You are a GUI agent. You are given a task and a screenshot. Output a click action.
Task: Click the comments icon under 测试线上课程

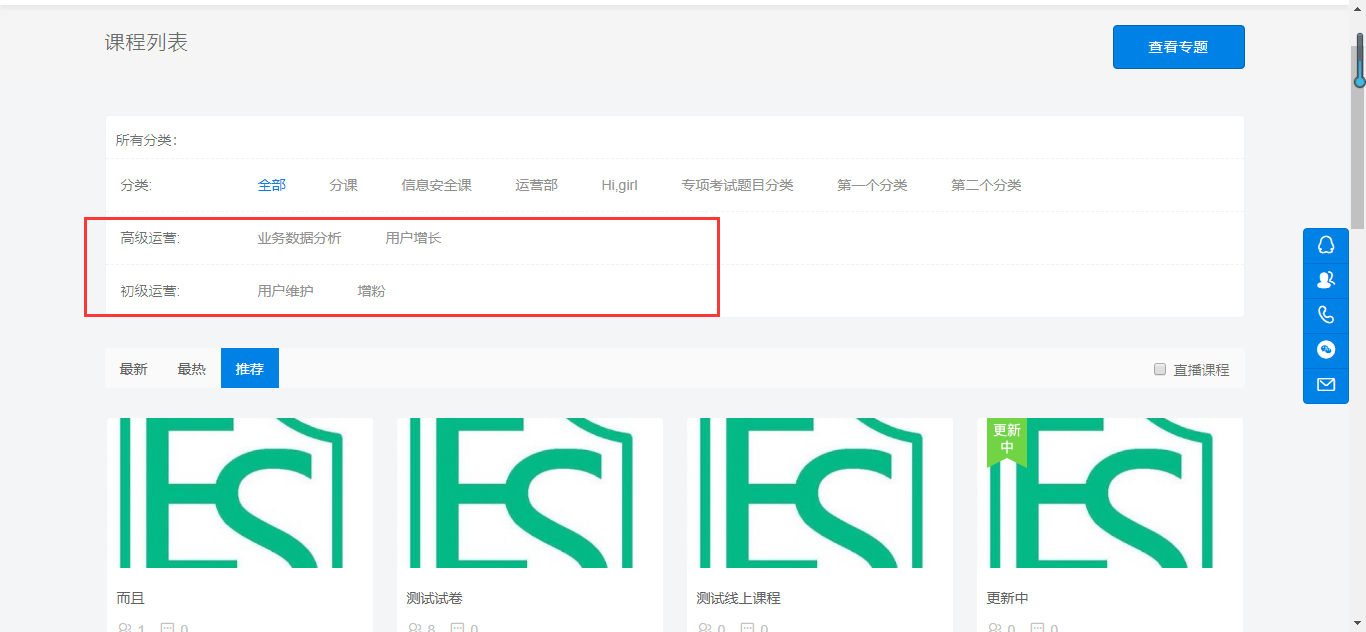pos(747,628)
